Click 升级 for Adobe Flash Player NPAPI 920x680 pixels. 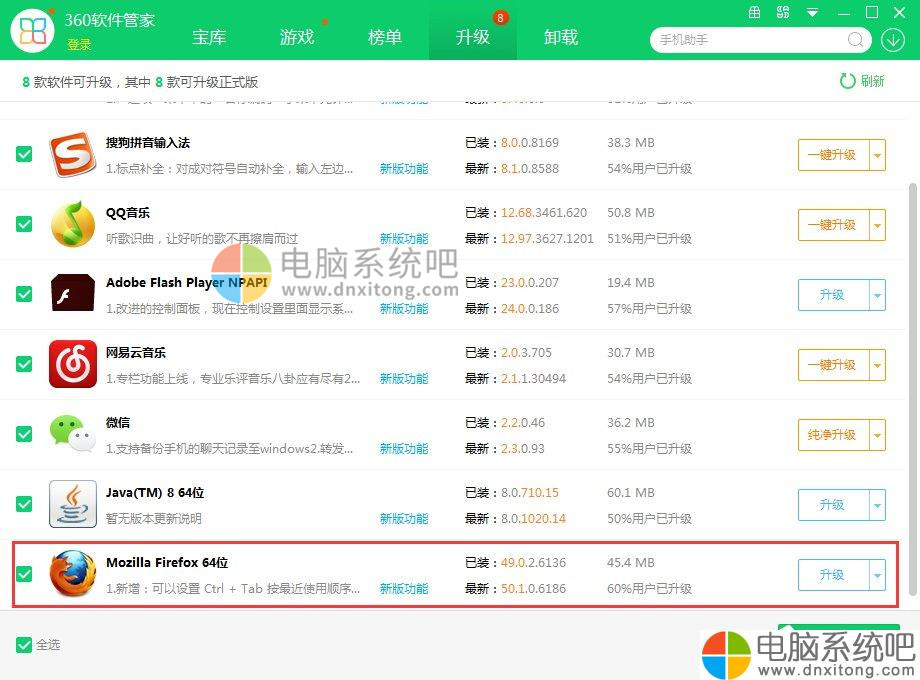833,295
